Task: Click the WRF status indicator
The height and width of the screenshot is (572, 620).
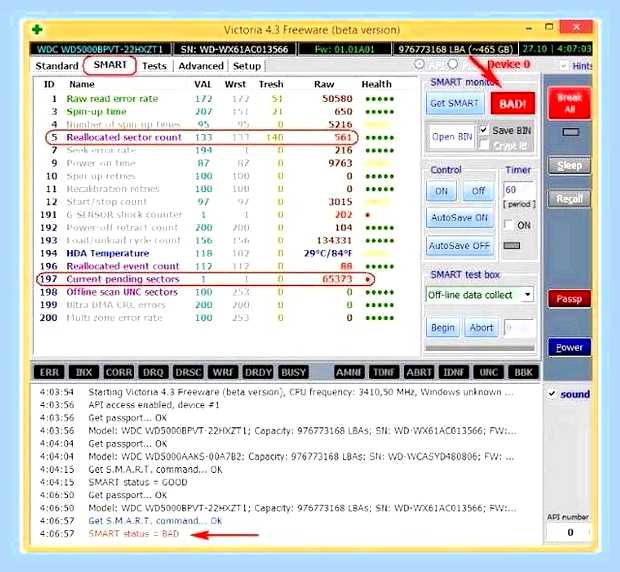Action: point(223,372)
